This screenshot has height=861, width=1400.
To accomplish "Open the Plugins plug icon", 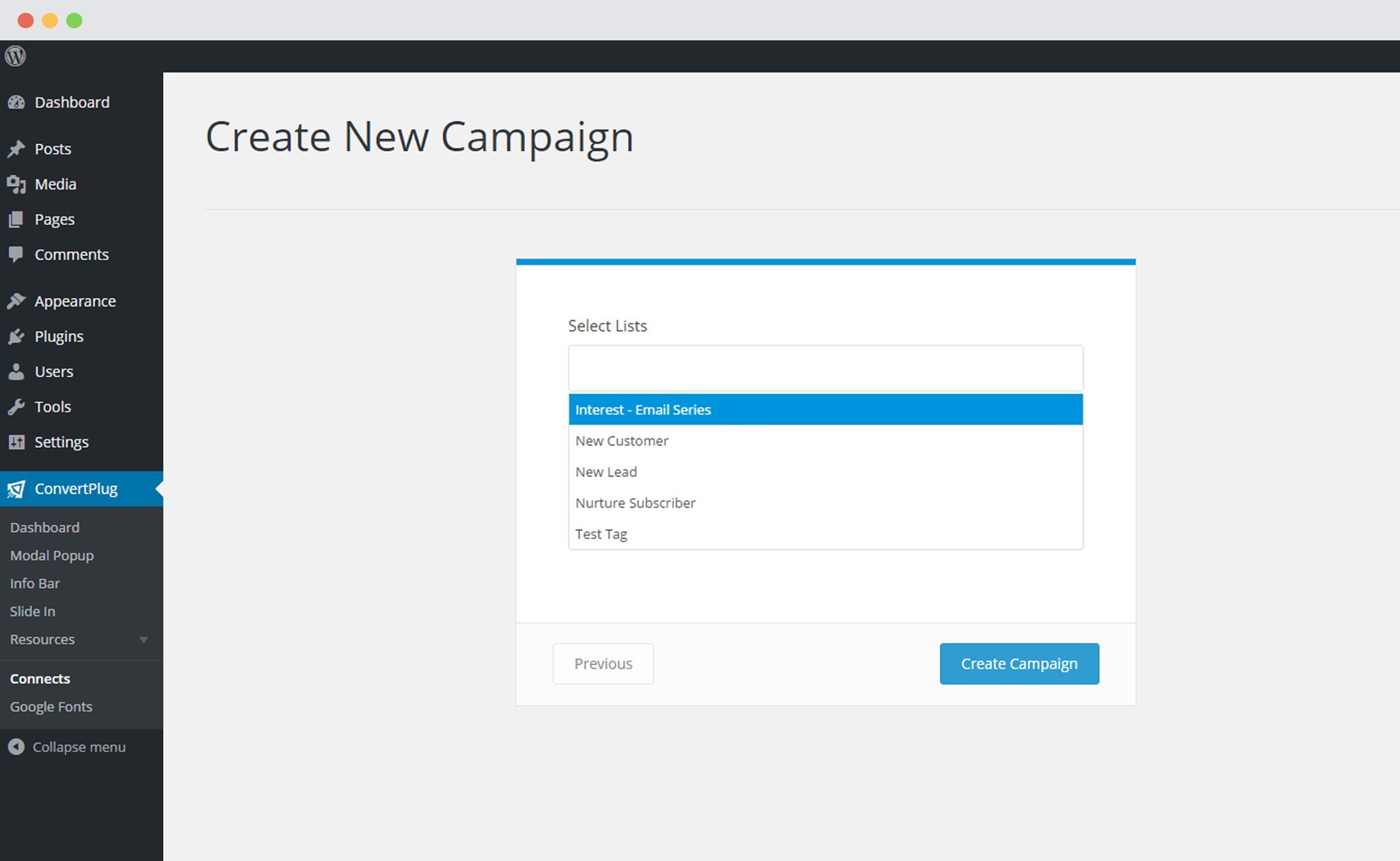I will pos(16,336).
